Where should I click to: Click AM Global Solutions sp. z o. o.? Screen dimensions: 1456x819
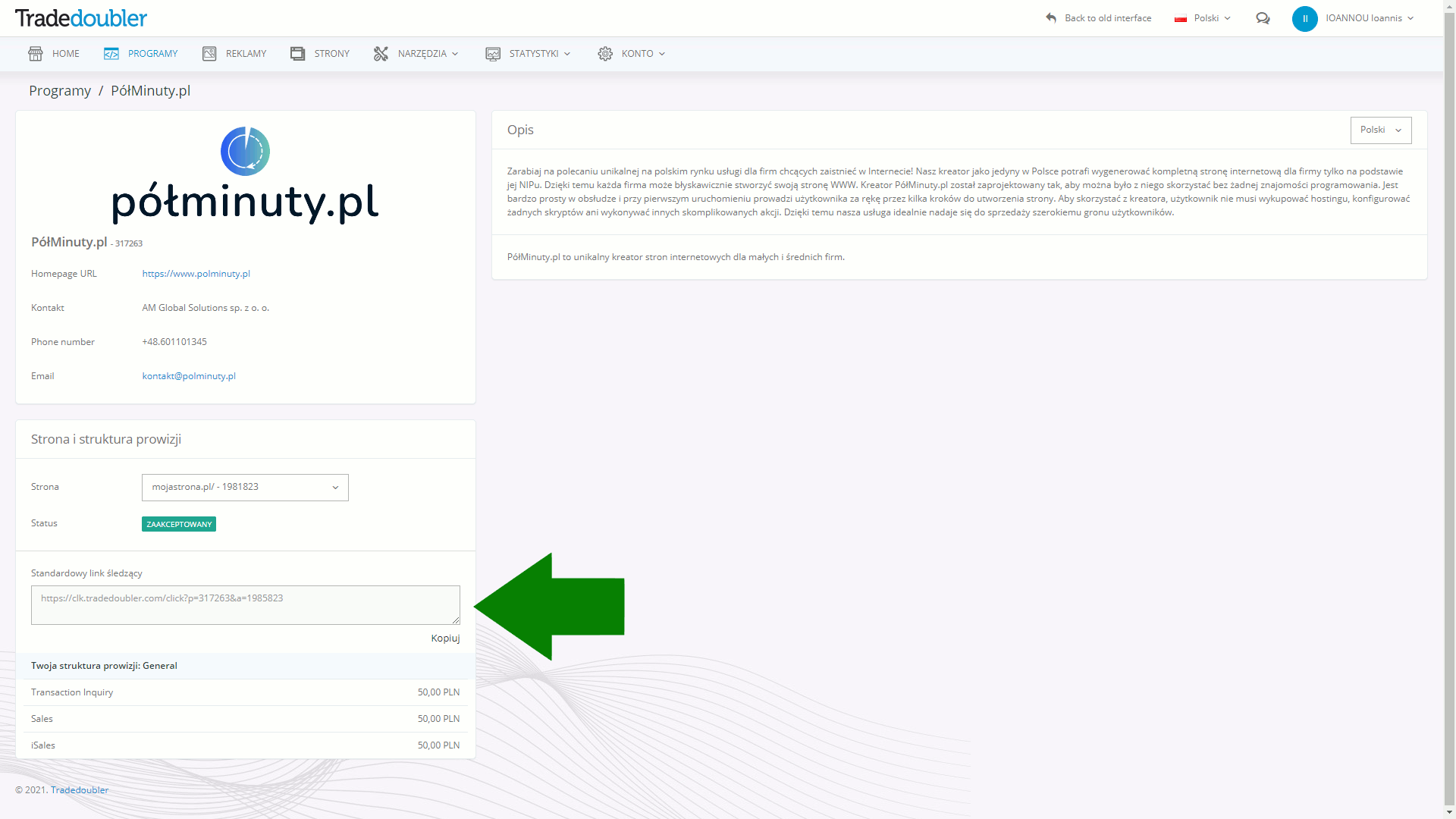point(206,308)
